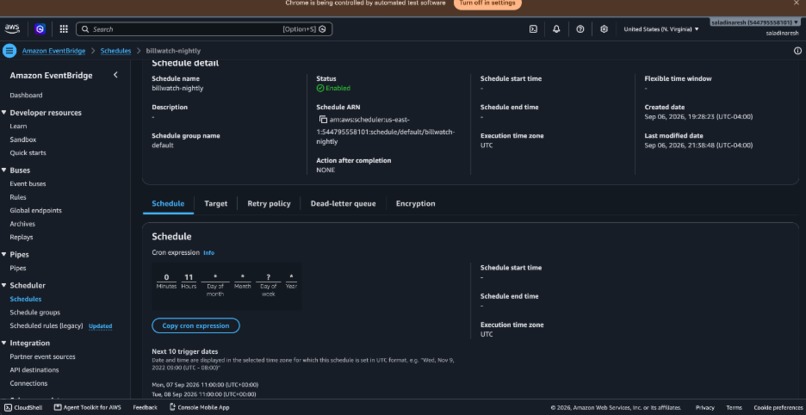Switch to the Schedule tab
Screen dimensions: 806x415
click(x=168, y=204)
